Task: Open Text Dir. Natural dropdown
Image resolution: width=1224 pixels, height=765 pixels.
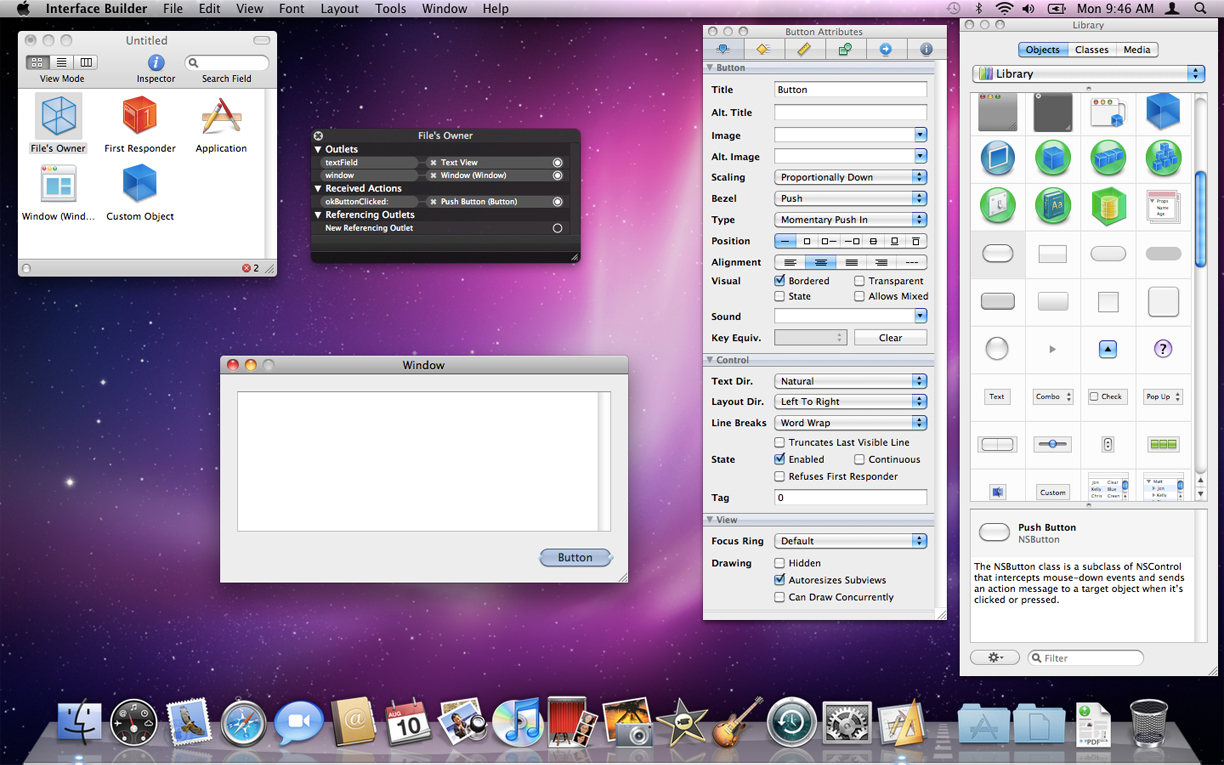Action: point(851,381)
